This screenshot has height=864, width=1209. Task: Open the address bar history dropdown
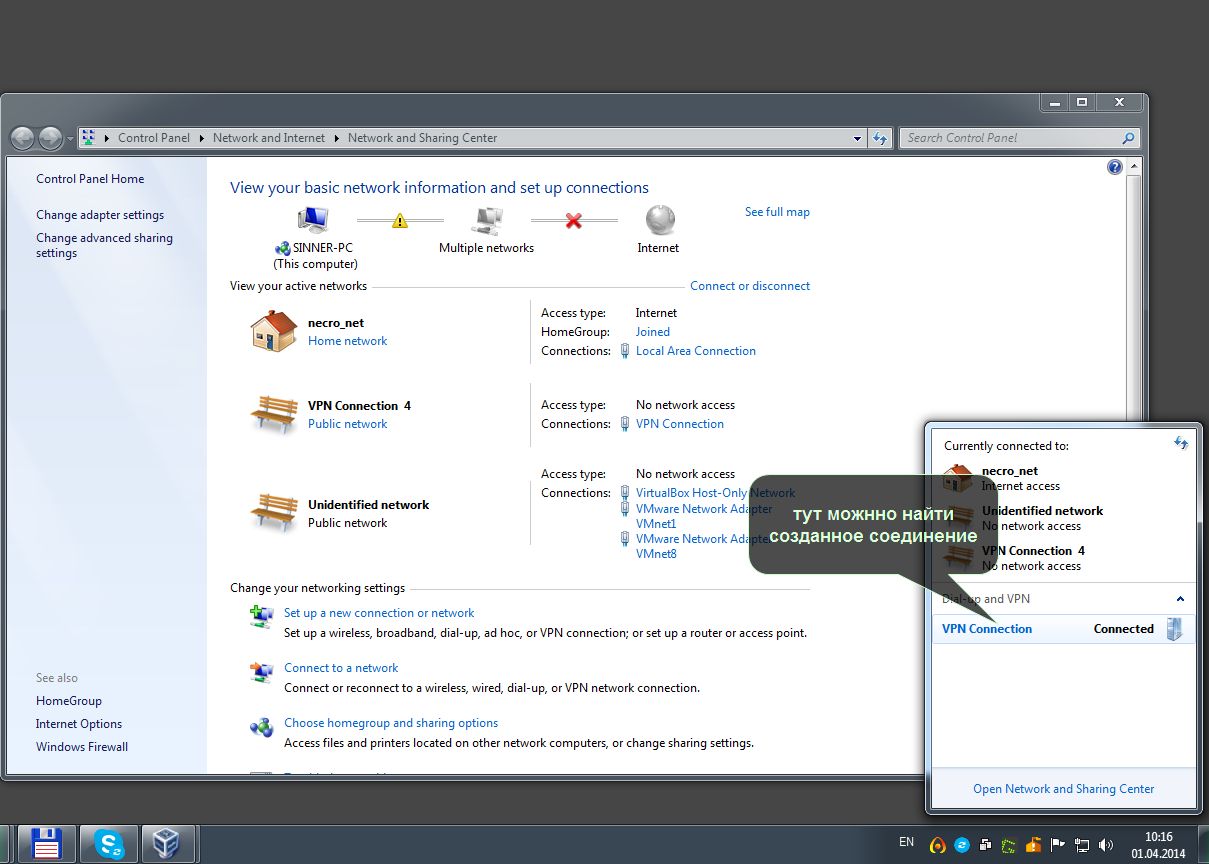[858, 138]
